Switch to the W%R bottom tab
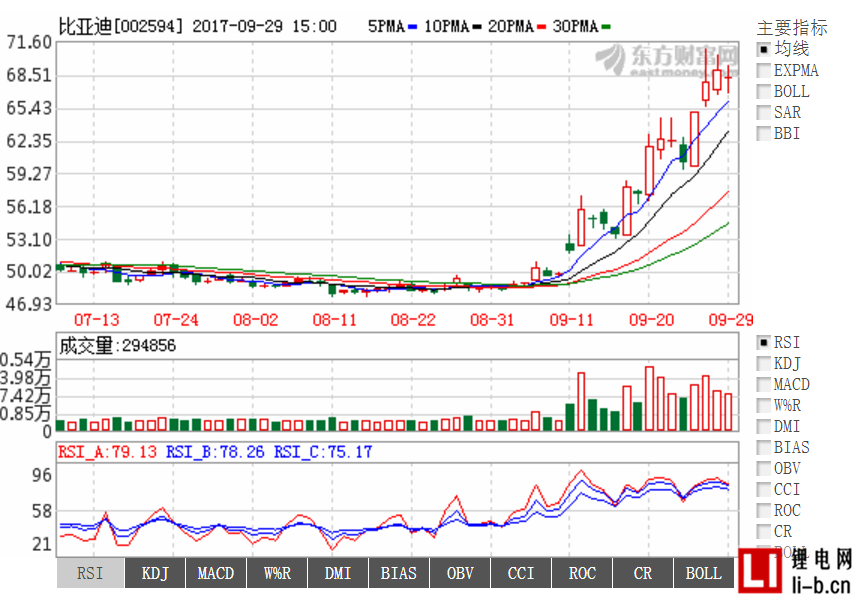 (x=277, y=573)
